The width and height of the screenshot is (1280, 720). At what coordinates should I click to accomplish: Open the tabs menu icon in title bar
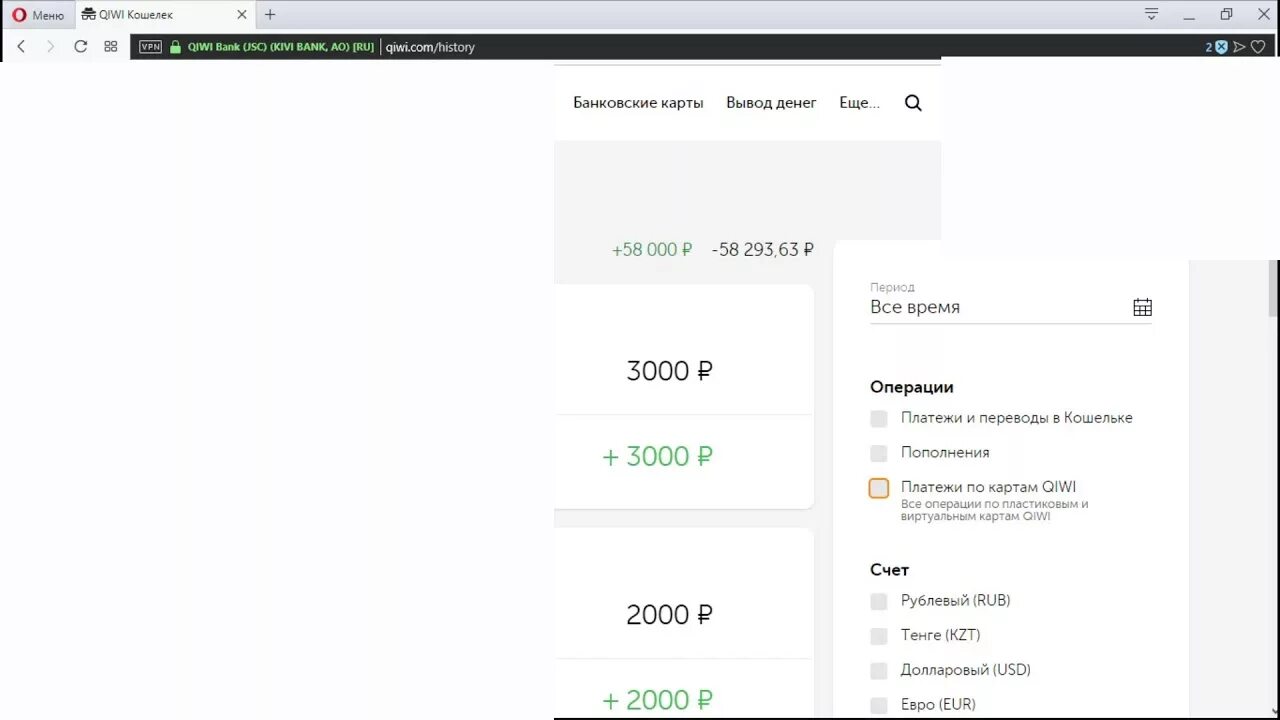click(1152, 14)
